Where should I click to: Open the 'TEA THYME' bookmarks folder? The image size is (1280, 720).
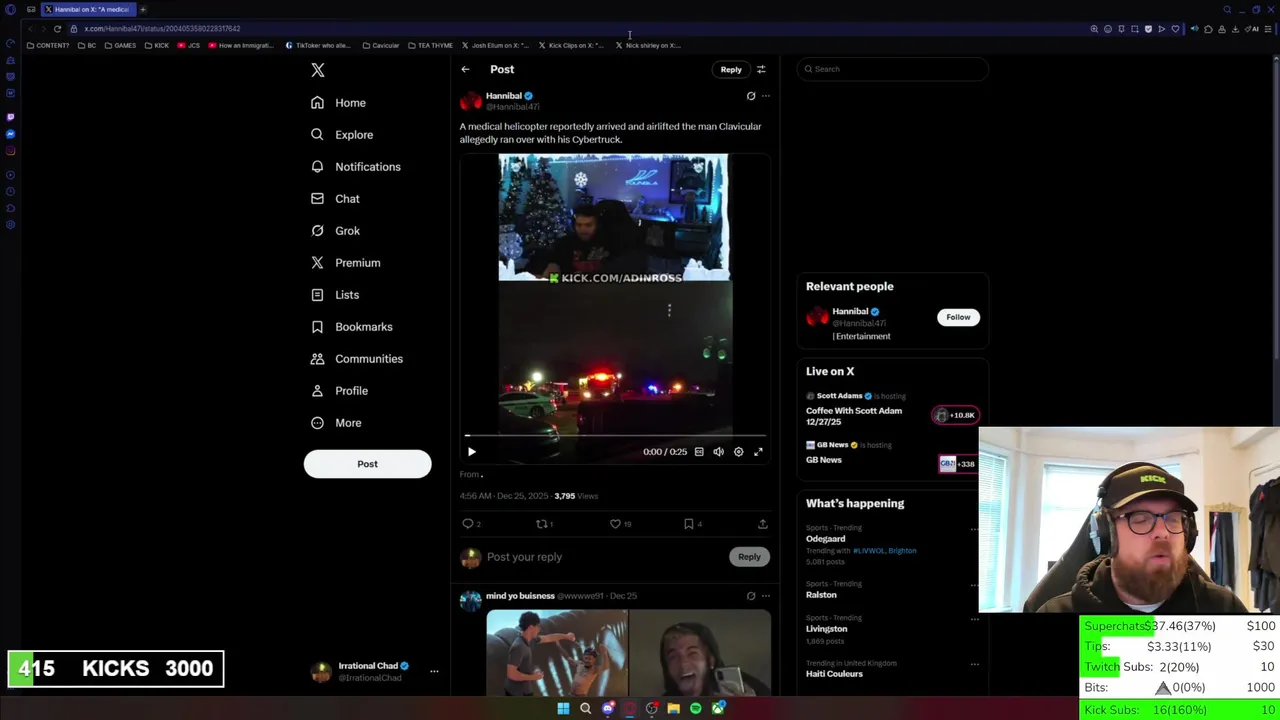click(x=431, y=45)
